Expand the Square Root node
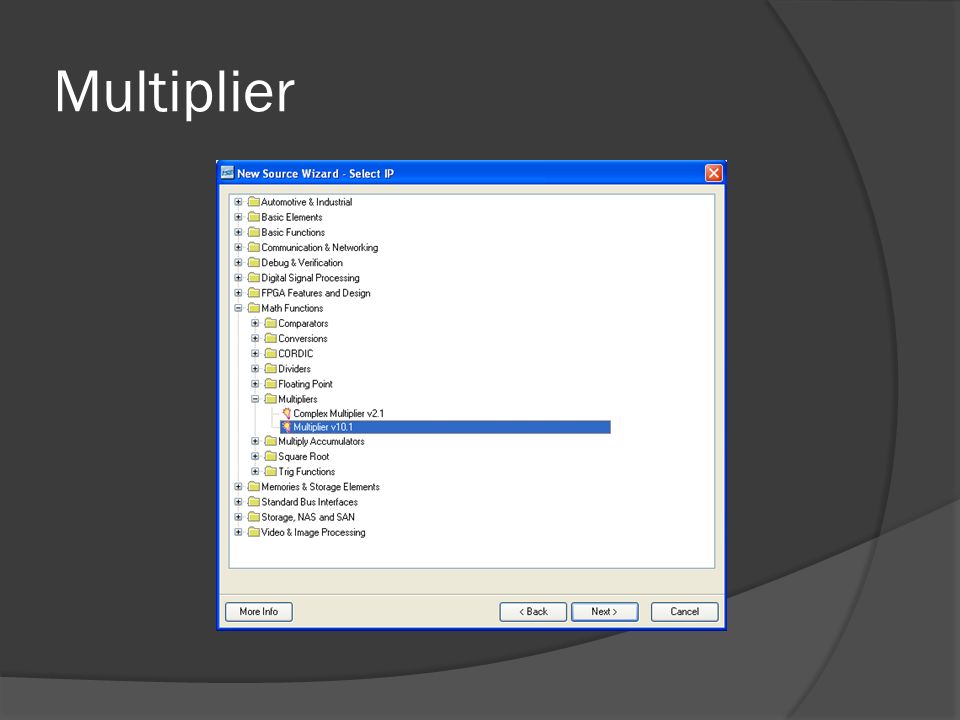 pyautogui.click(x=255, y=456)
